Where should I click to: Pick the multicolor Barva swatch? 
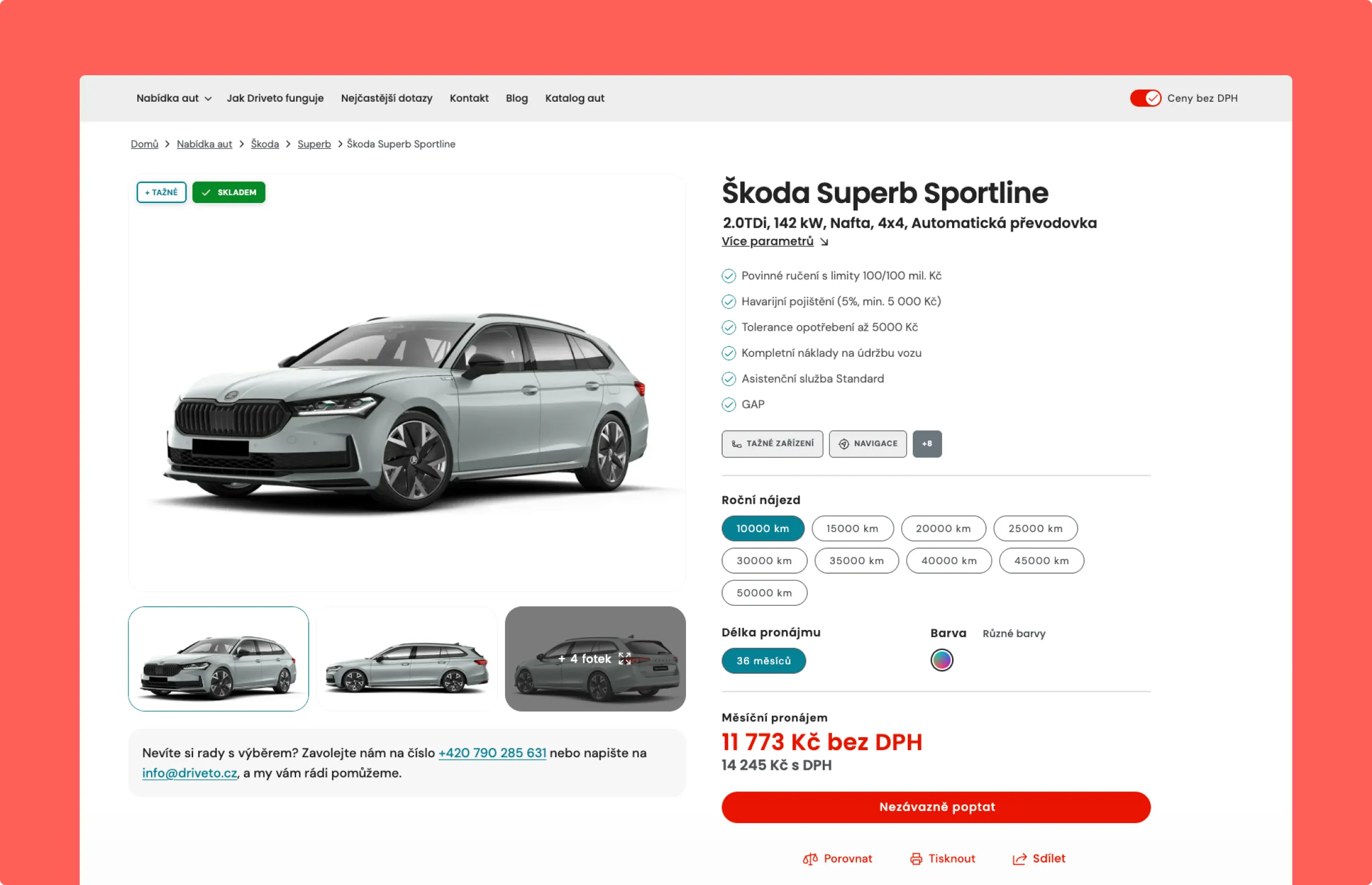click(942, 660)
